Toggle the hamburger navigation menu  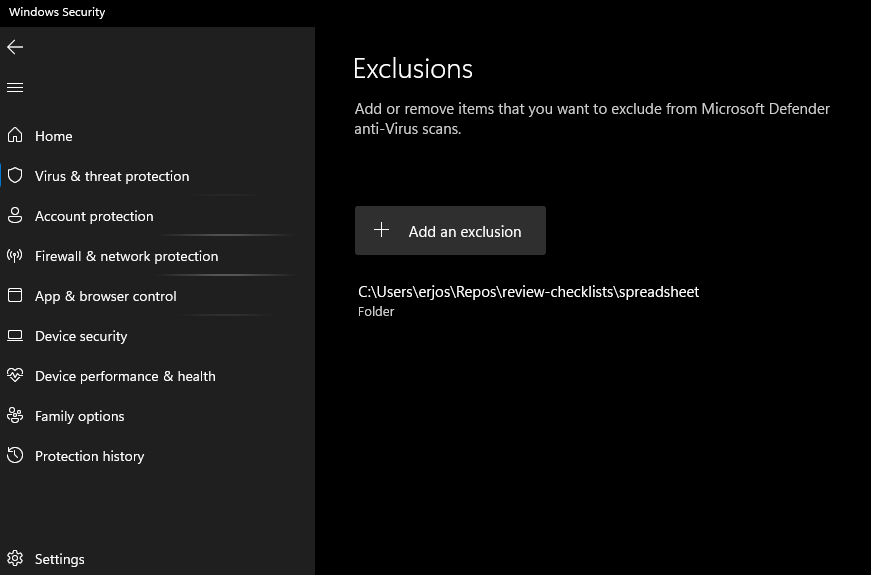tap(15, 87)
